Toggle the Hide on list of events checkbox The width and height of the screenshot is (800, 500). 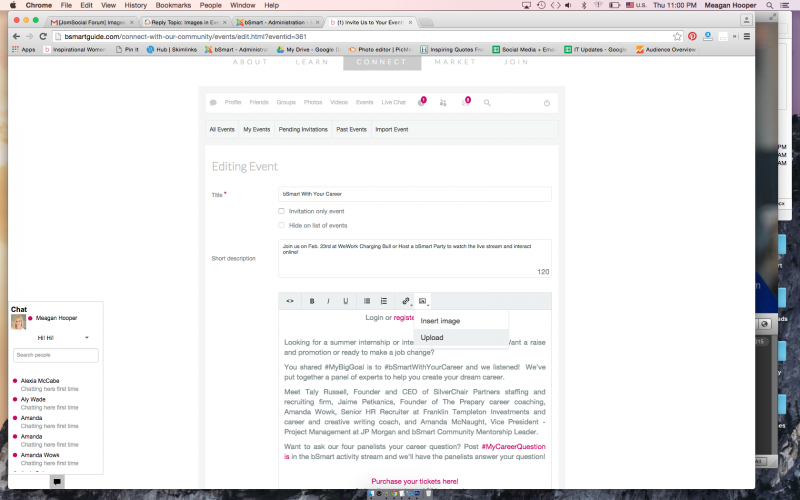tap(281, 225)
